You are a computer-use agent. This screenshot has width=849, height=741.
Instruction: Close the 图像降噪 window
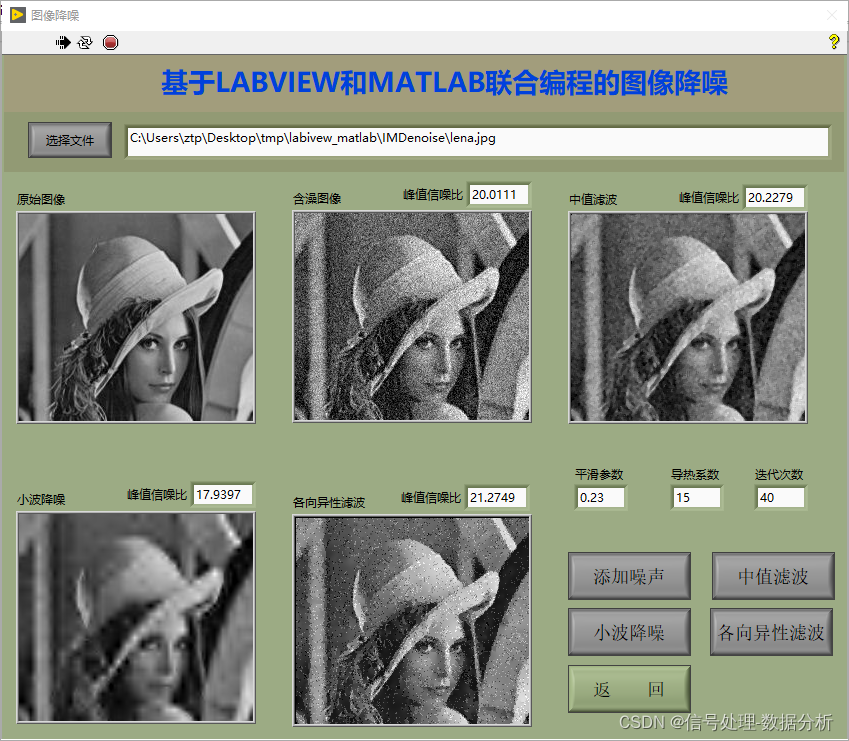832,15
